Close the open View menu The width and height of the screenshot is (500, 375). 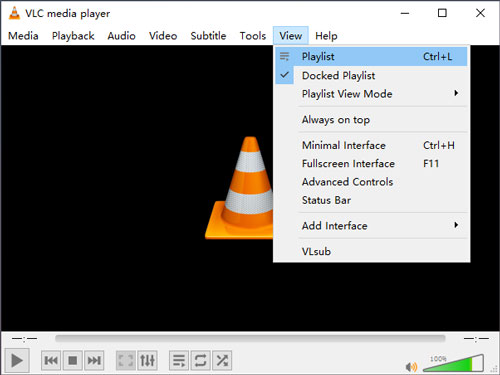pos(291,36)
